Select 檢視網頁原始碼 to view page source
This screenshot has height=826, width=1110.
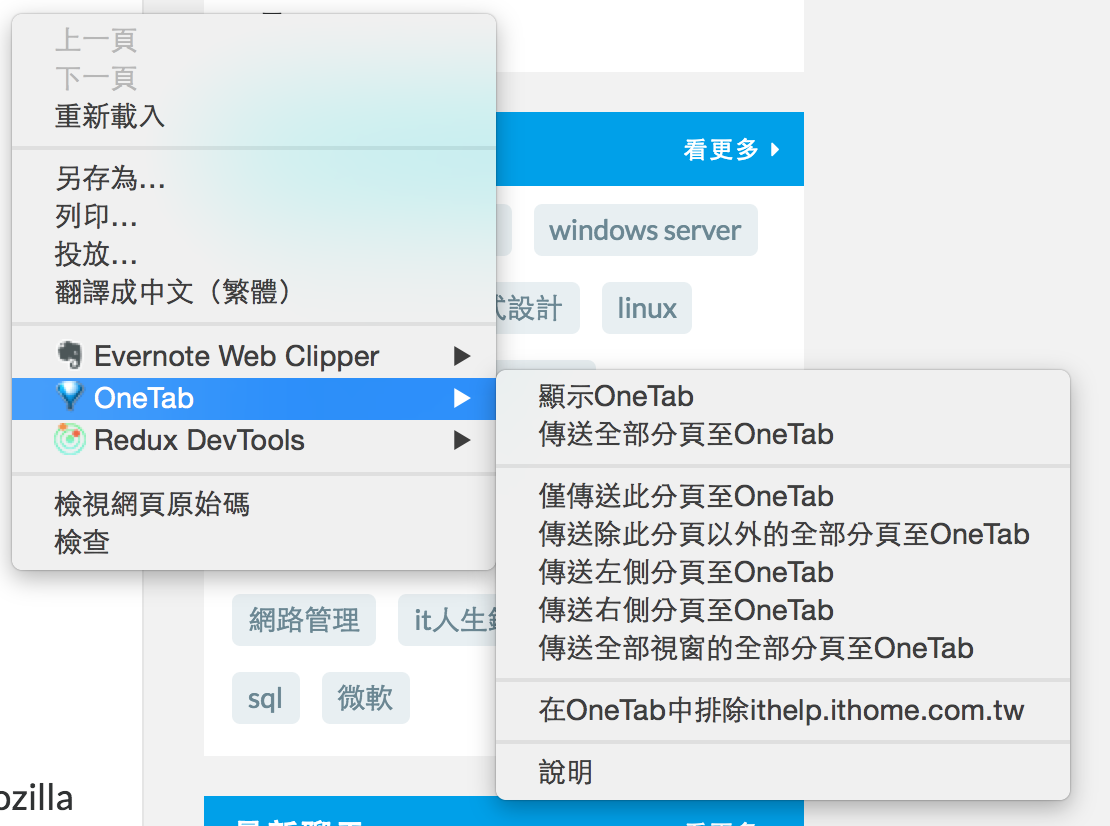tap(253, 504)
